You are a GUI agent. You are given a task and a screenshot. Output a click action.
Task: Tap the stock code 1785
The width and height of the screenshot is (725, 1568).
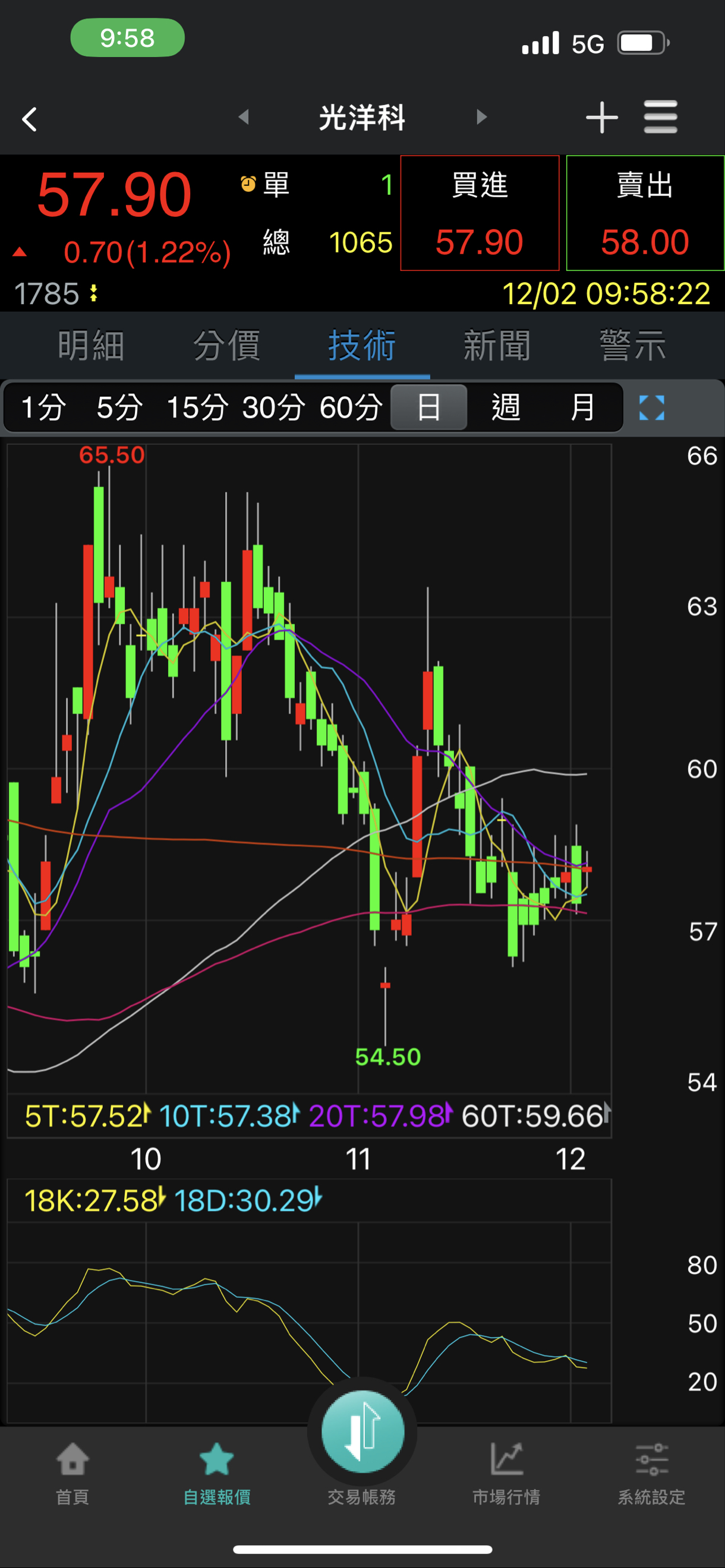(x=46, y=294)
